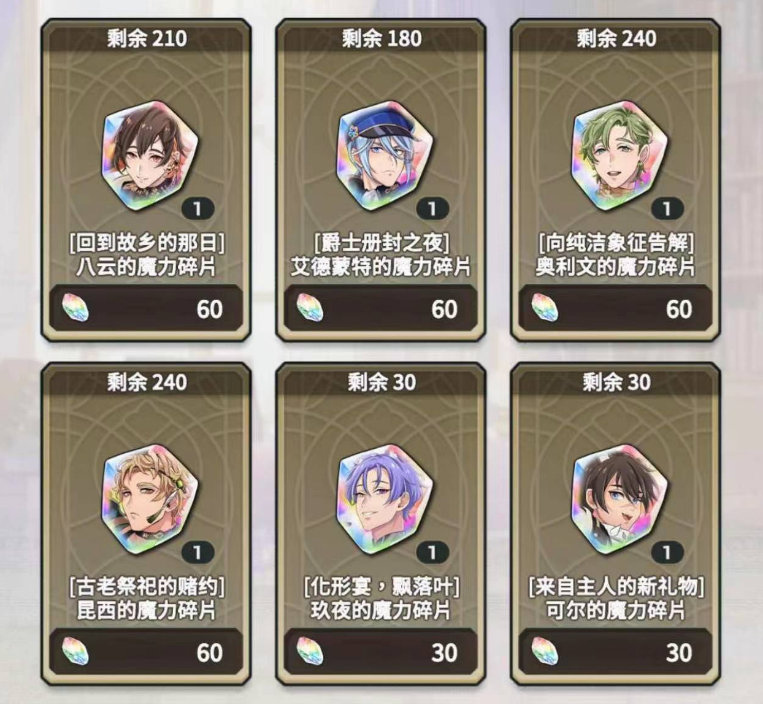Select 艾德蒙特's magic fragment portrait icon
763x704 pixels.
click(x=384, y=156)
